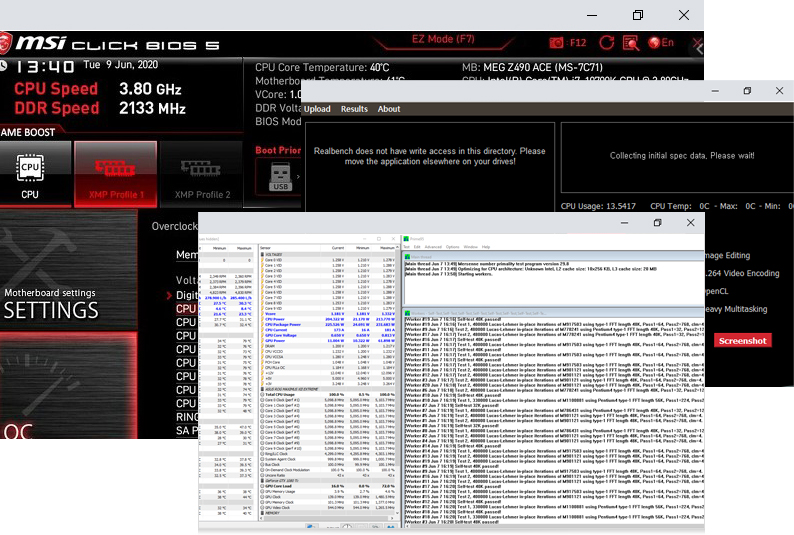Expand the Digit entry arrow in Overclocking list
The image size is (794, 535).
[x=169, y=295]
